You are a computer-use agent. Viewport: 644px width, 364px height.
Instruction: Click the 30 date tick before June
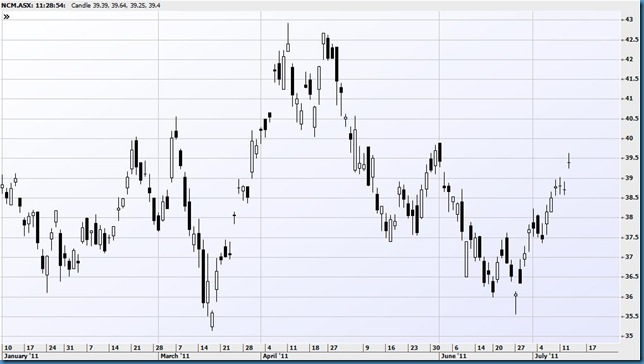(x=436, y=348)
